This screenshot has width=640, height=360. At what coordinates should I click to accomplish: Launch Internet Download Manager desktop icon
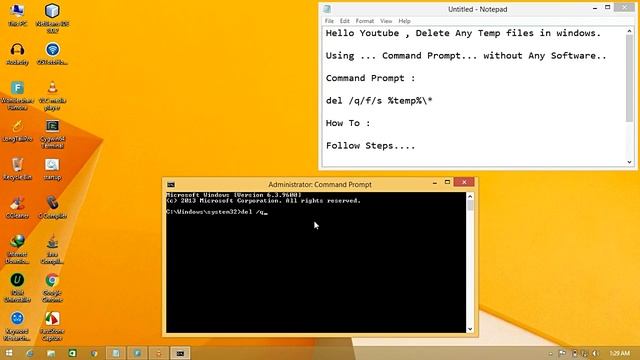click(17, 249)
